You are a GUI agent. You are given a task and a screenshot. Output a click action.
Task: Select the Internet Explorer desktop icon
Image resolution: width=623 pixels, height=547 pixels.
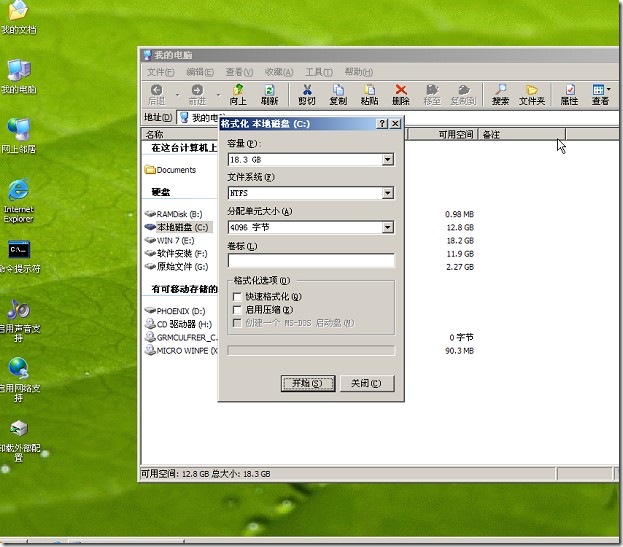coord(18,201)
